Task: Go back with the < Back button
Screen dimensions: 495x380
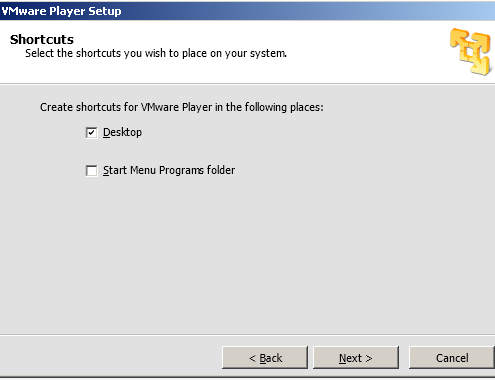Action: pos(265,358)
